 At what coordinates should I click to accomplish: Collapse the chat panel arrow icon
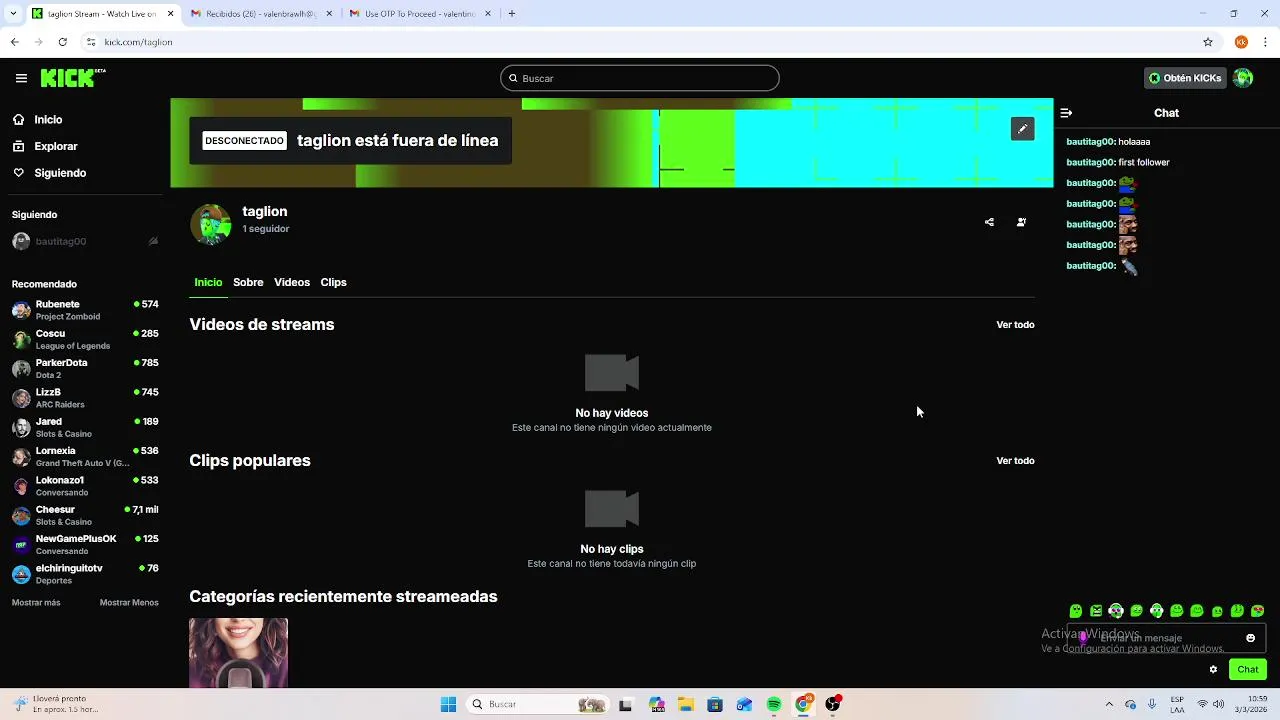(1066, 113)
